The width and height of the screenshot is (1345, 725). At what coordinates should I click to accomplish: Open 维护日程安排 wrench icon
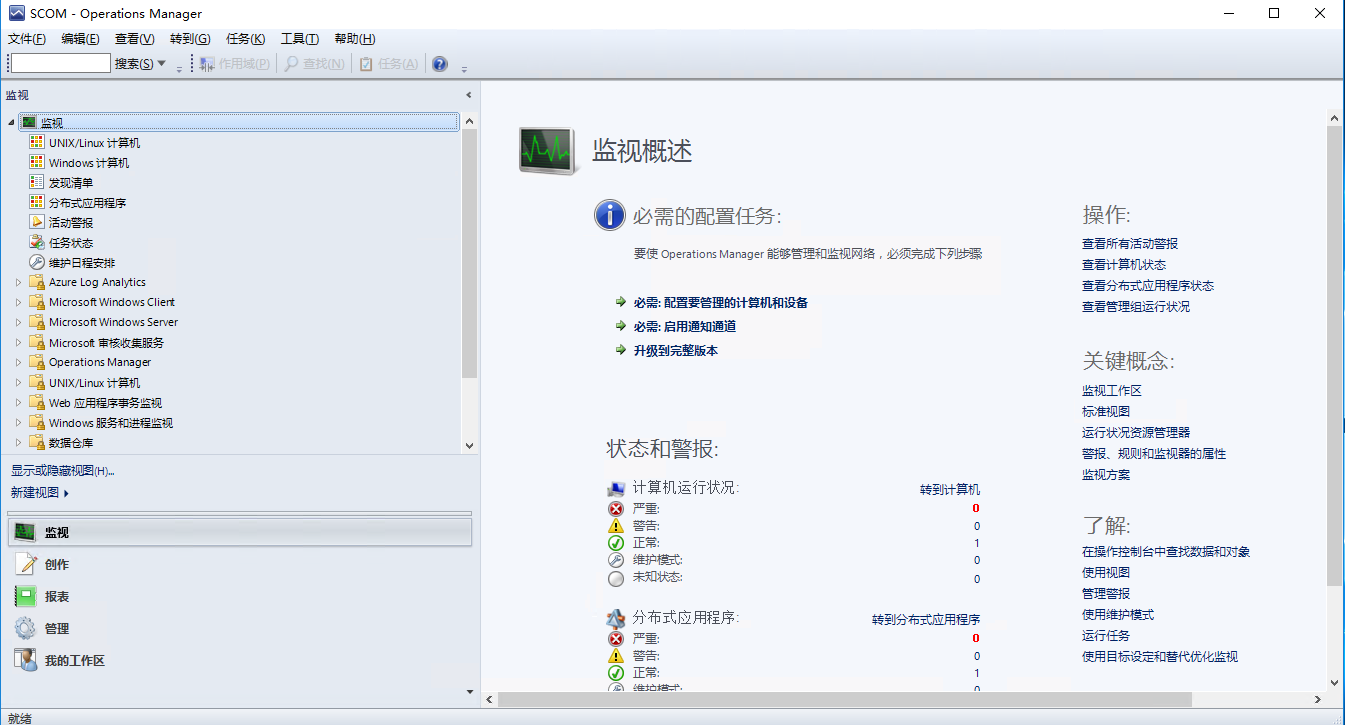click(x=35, y=262)
